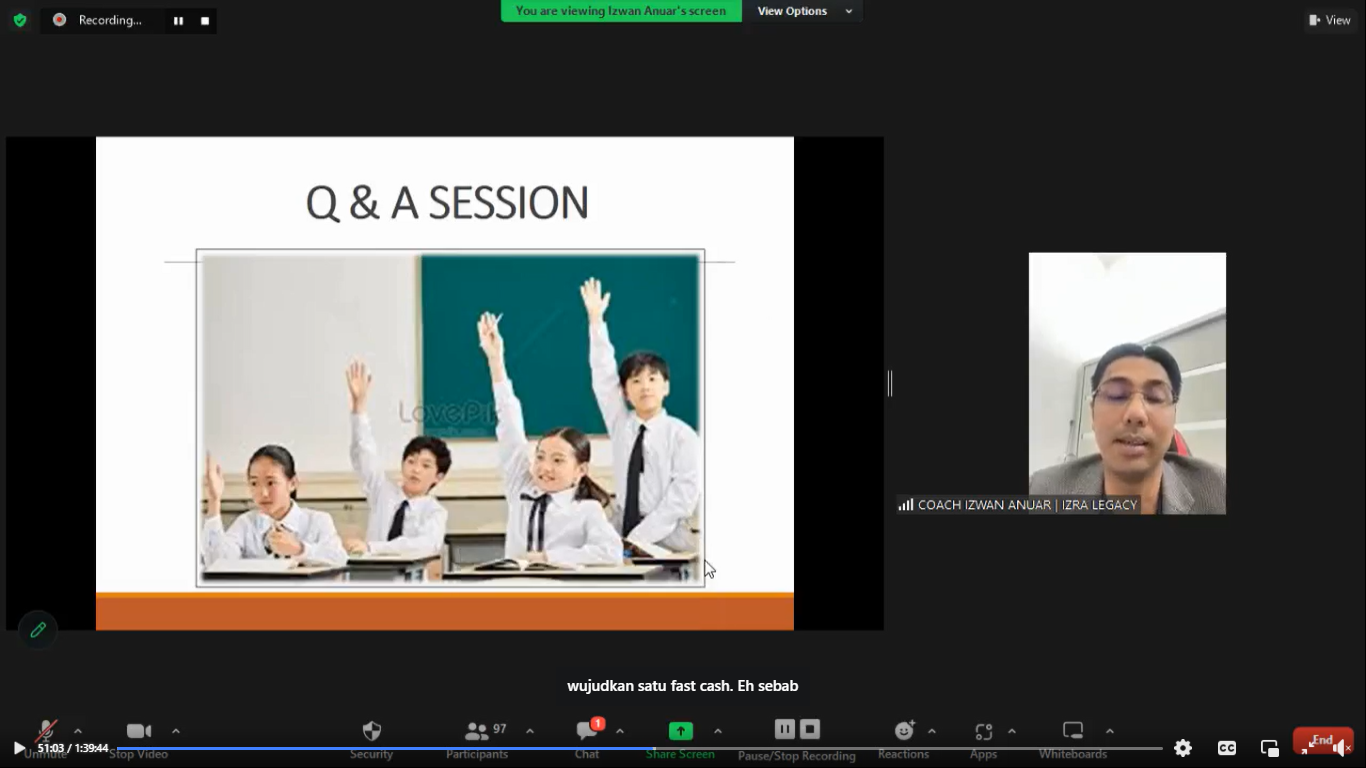The height and width of the screenshot is (768, 1366).
Task: Click the green annotate pencil icon
Action: (38, 630)
